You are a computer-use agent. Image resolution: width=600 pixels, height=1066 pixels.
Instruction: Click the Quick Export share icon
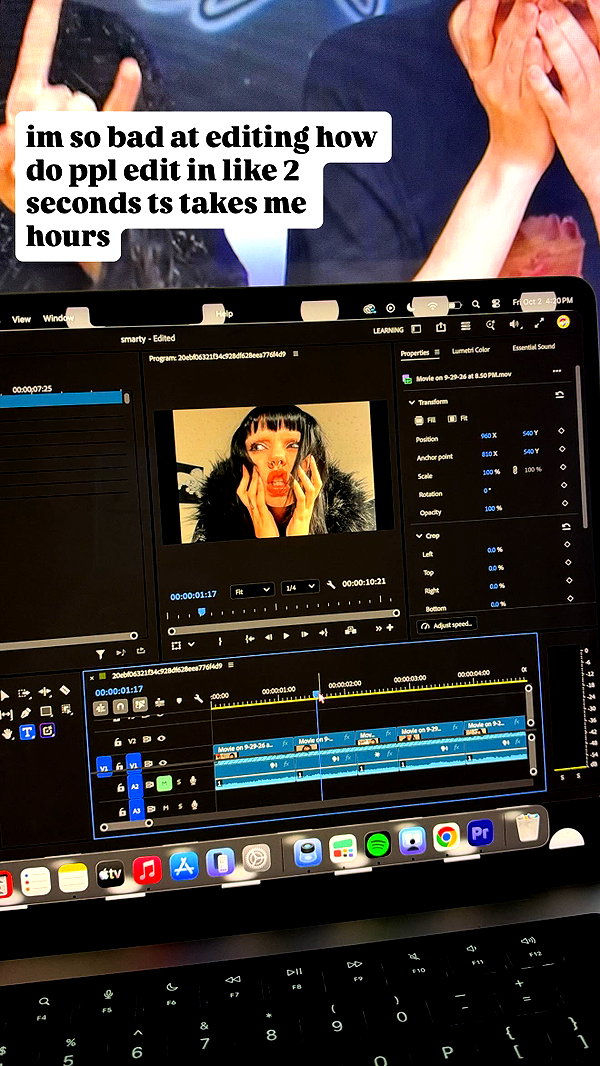tap(440, 327)
